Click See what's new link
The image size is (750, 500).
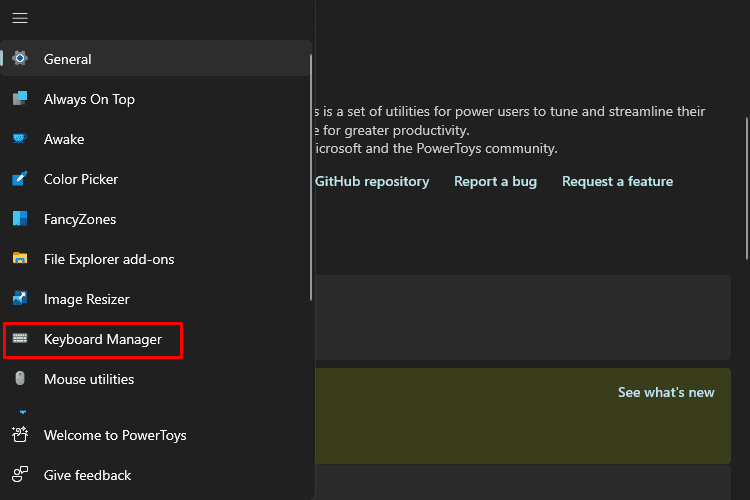666,392
